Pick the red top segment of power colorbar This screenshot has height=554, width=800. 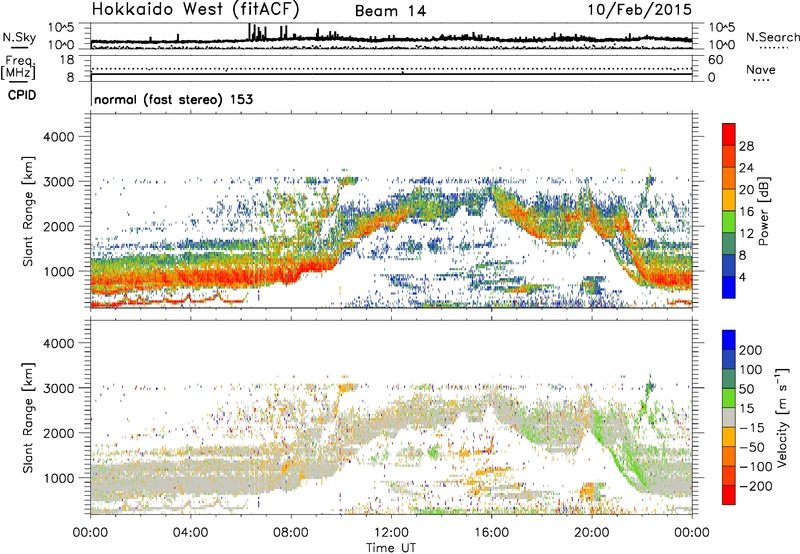click(729, 134)
